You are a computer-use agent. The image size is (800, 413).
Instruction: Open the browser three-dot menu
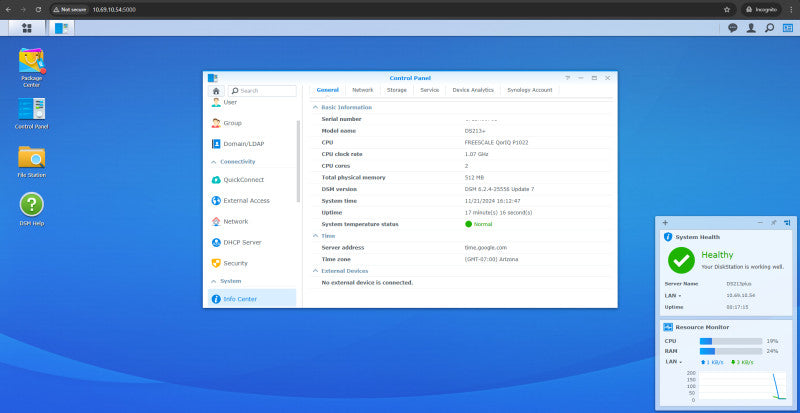(791, 9)
